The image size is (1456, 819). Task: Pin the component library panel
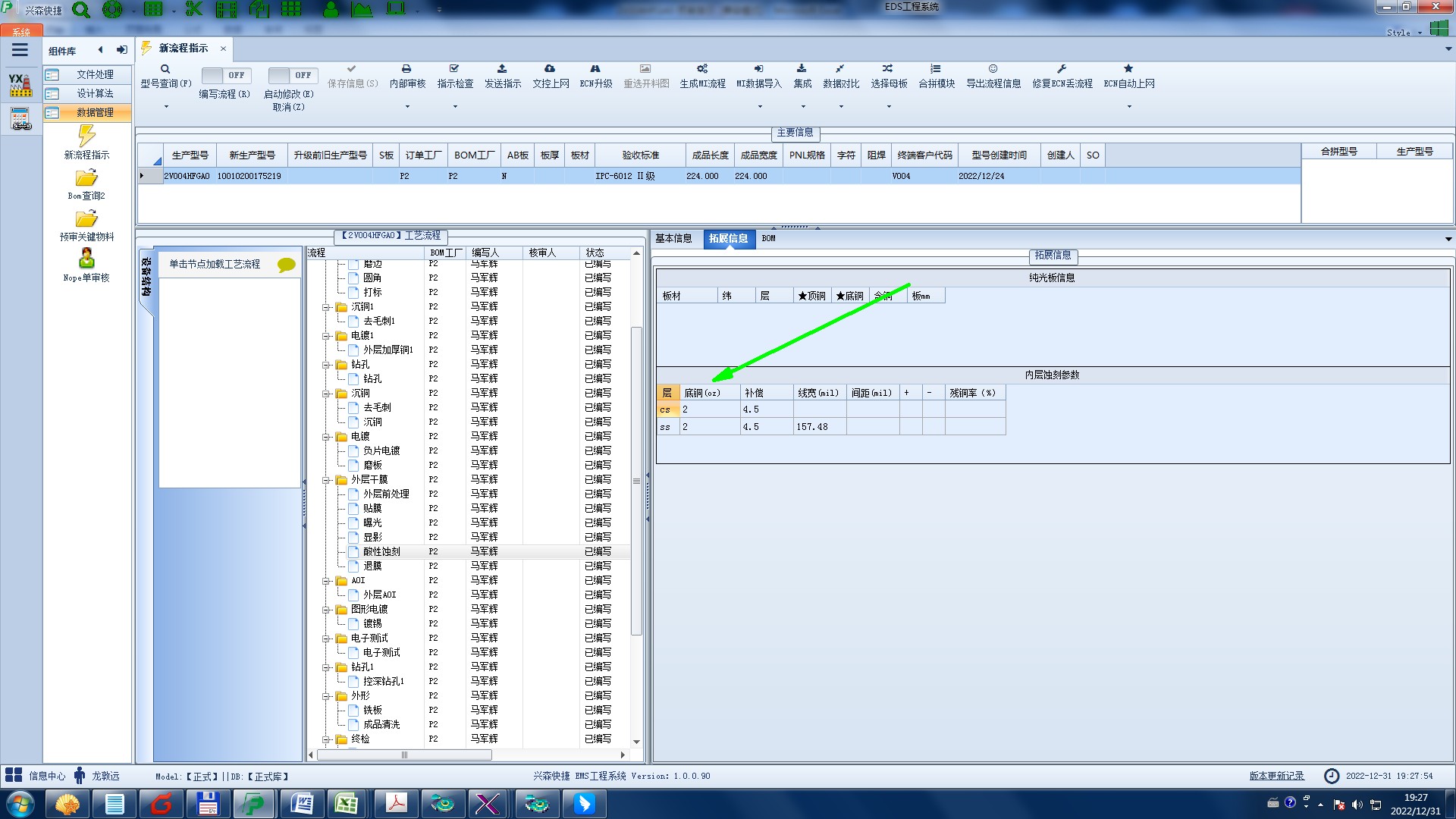121,50
